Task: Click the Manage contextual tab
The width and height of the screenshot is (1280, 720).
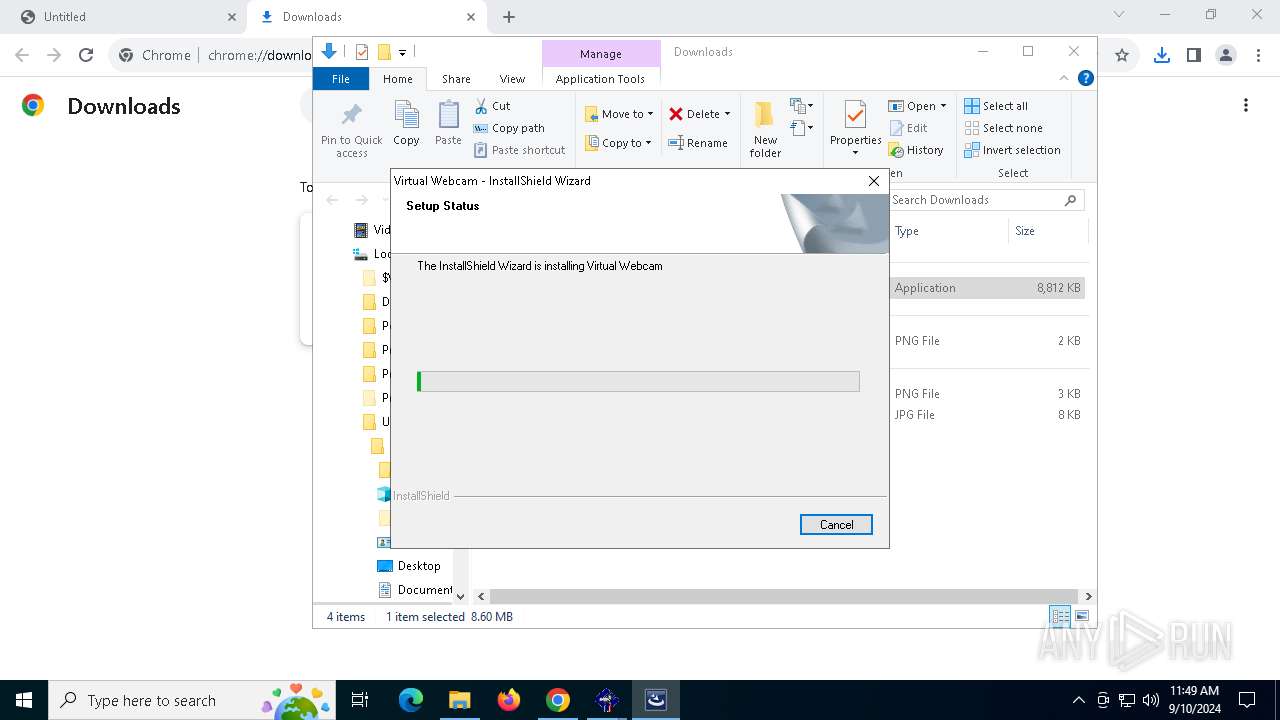Action: click(x=601, y=54)
